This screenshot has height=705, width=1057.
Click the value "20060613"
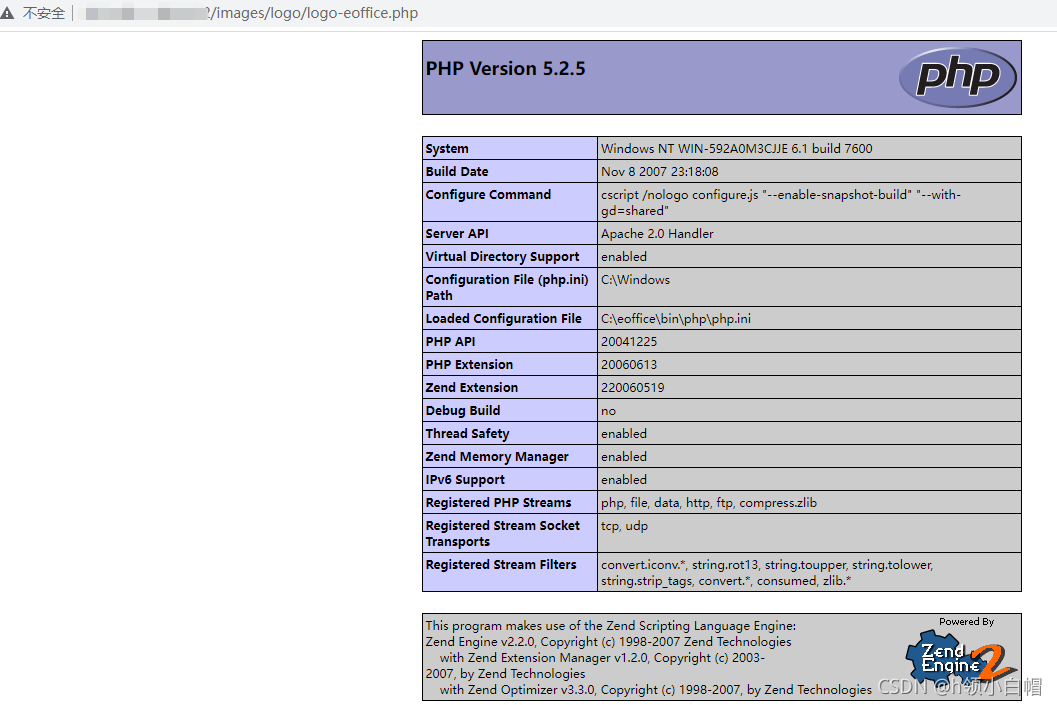[629, 364]
